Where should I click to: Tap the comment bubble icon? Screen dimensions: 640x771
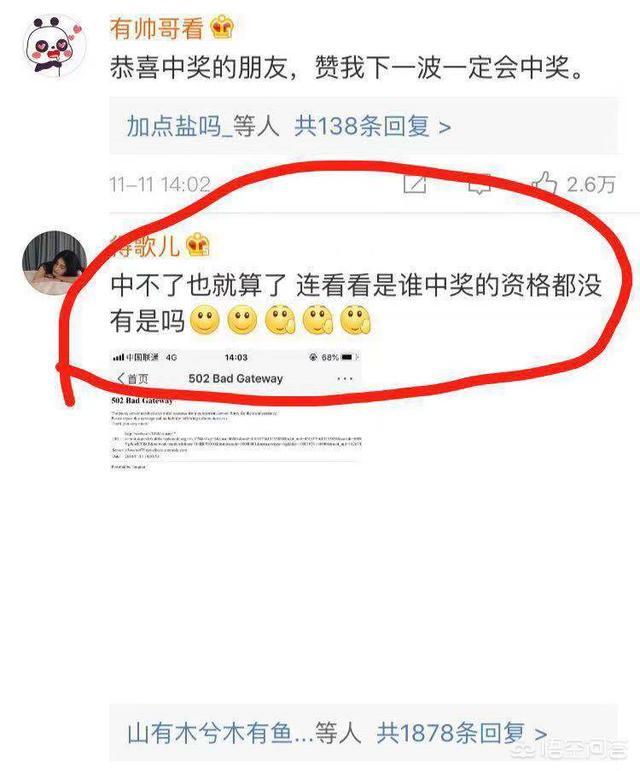tap(478, 185)
